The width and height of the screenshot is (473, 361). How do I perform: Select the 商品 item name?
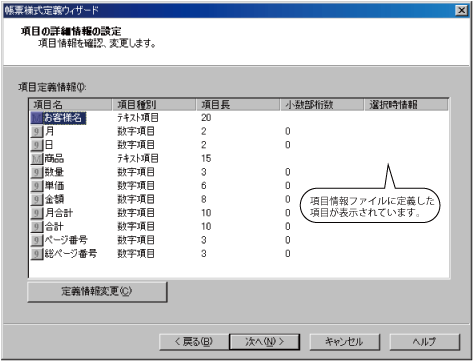point(54,159)
